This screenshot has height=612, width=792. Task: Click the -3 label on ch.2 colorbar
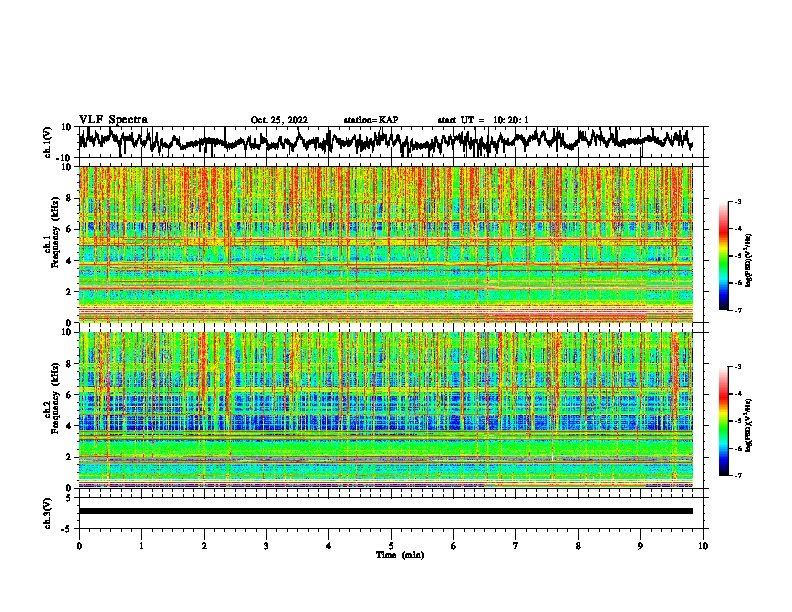(737, 367)
